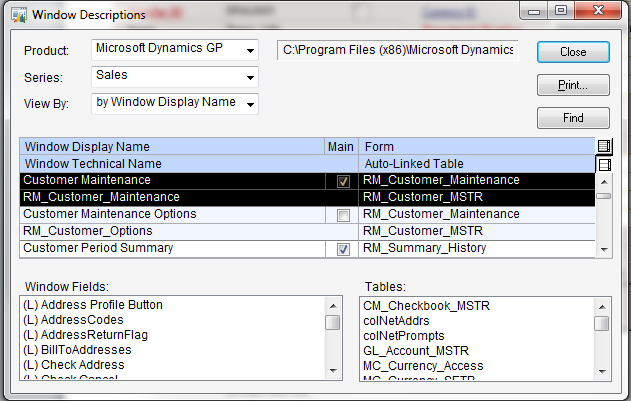Click the Close button

[x=573, y=52]
